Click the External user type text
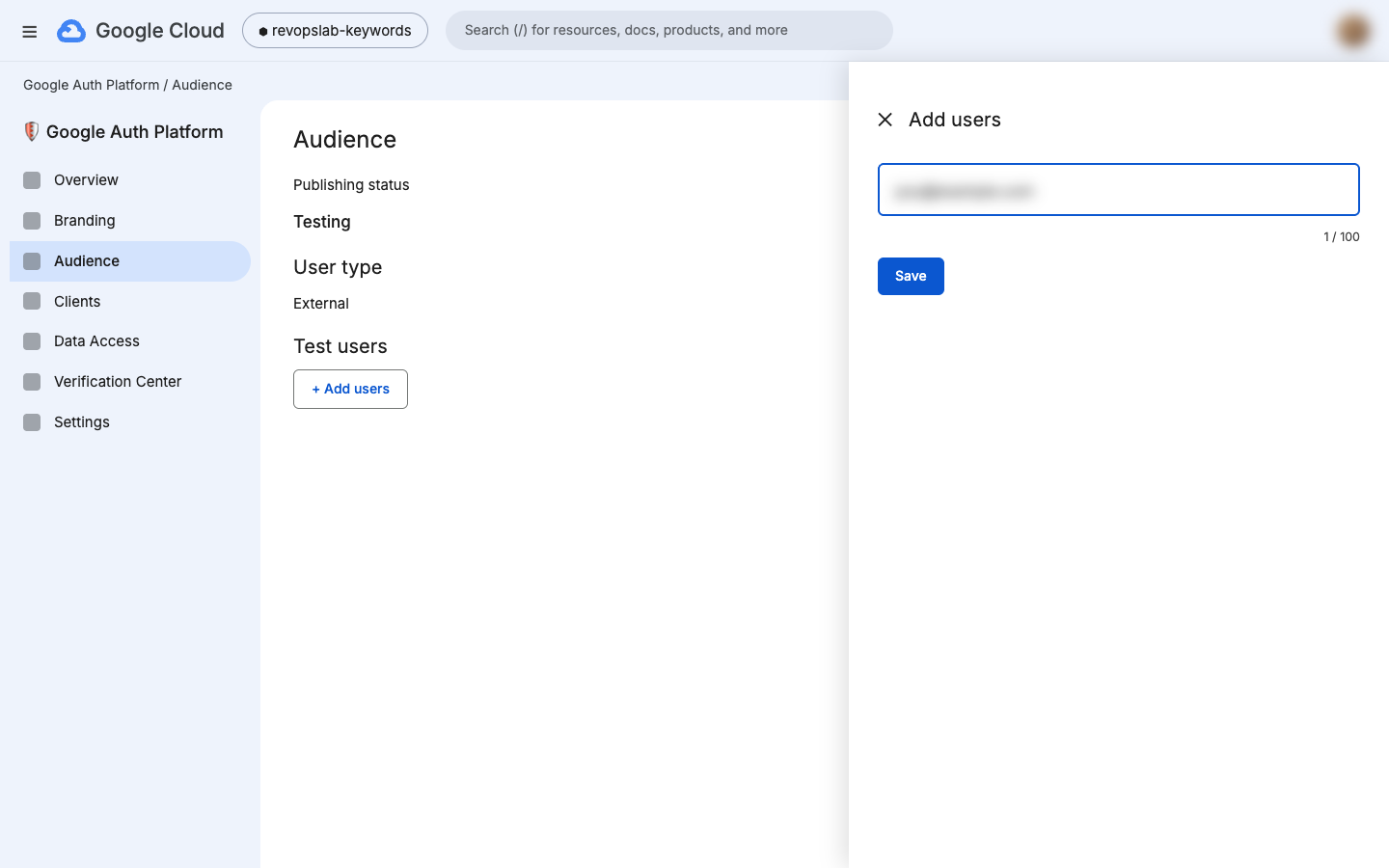 click(x=321, y=304)
